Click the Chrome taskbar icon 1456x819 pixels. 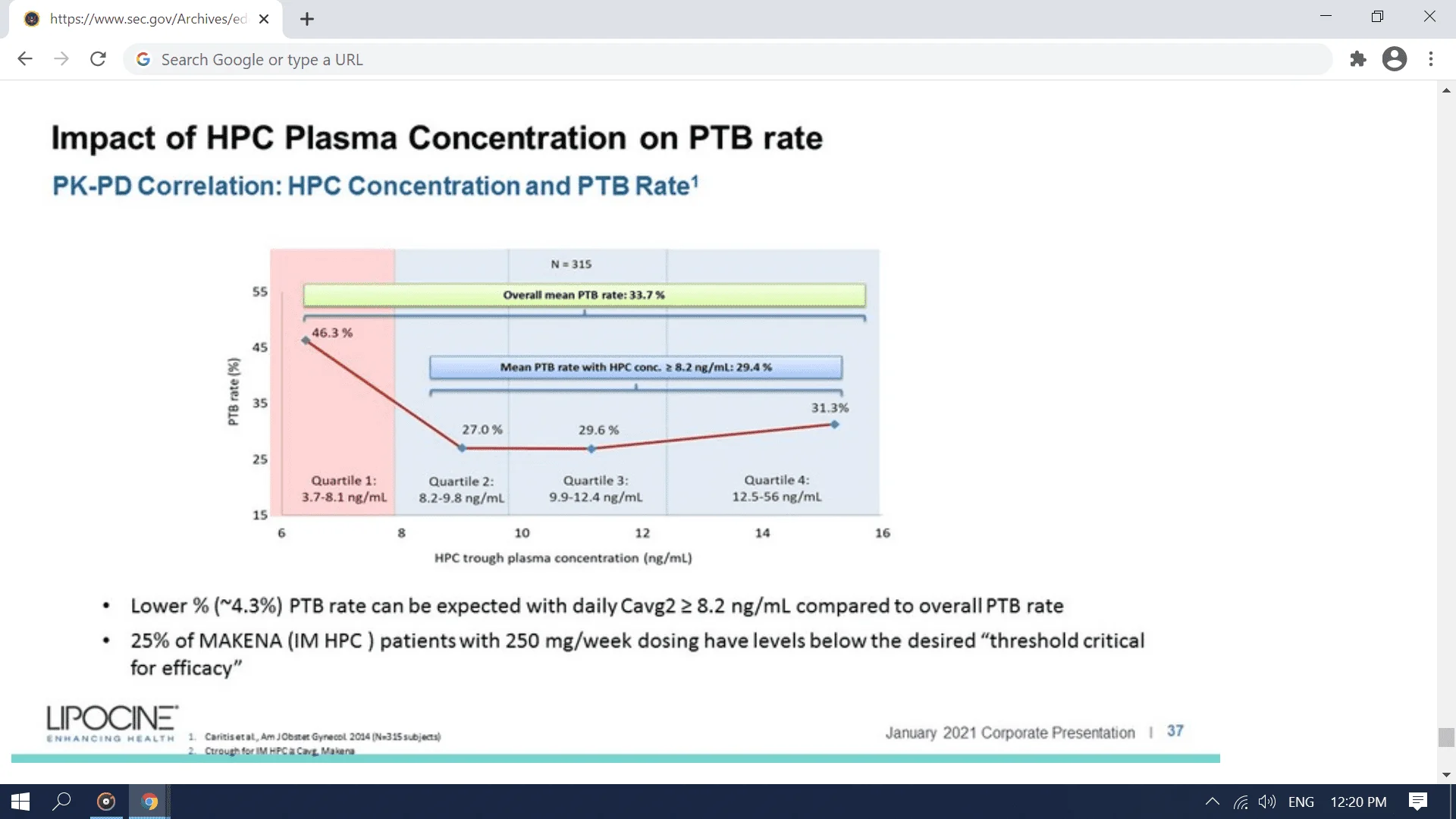[149, 802]
